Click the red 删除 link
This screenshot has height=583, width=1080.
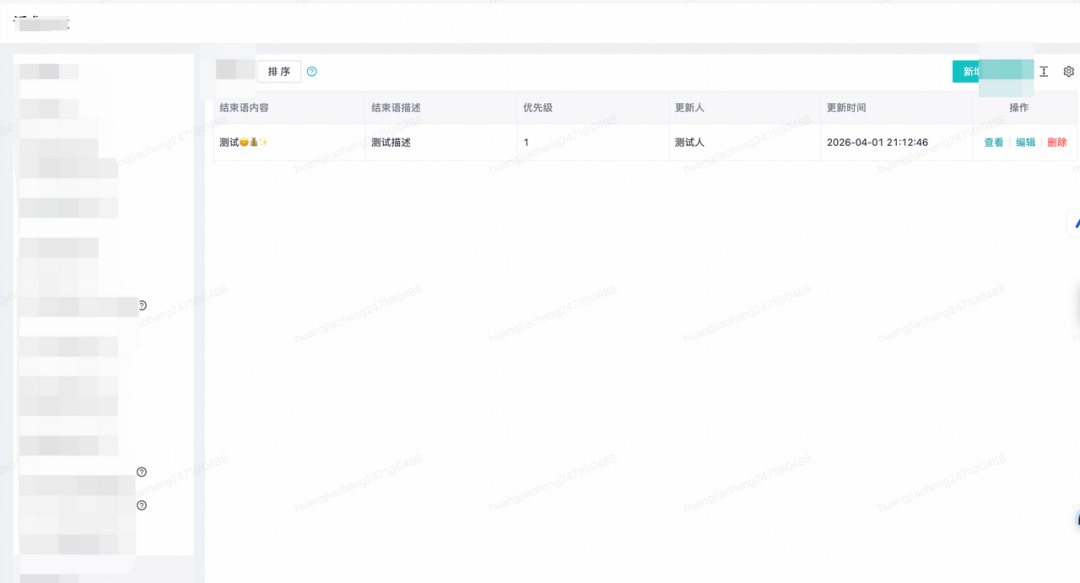1057,143
